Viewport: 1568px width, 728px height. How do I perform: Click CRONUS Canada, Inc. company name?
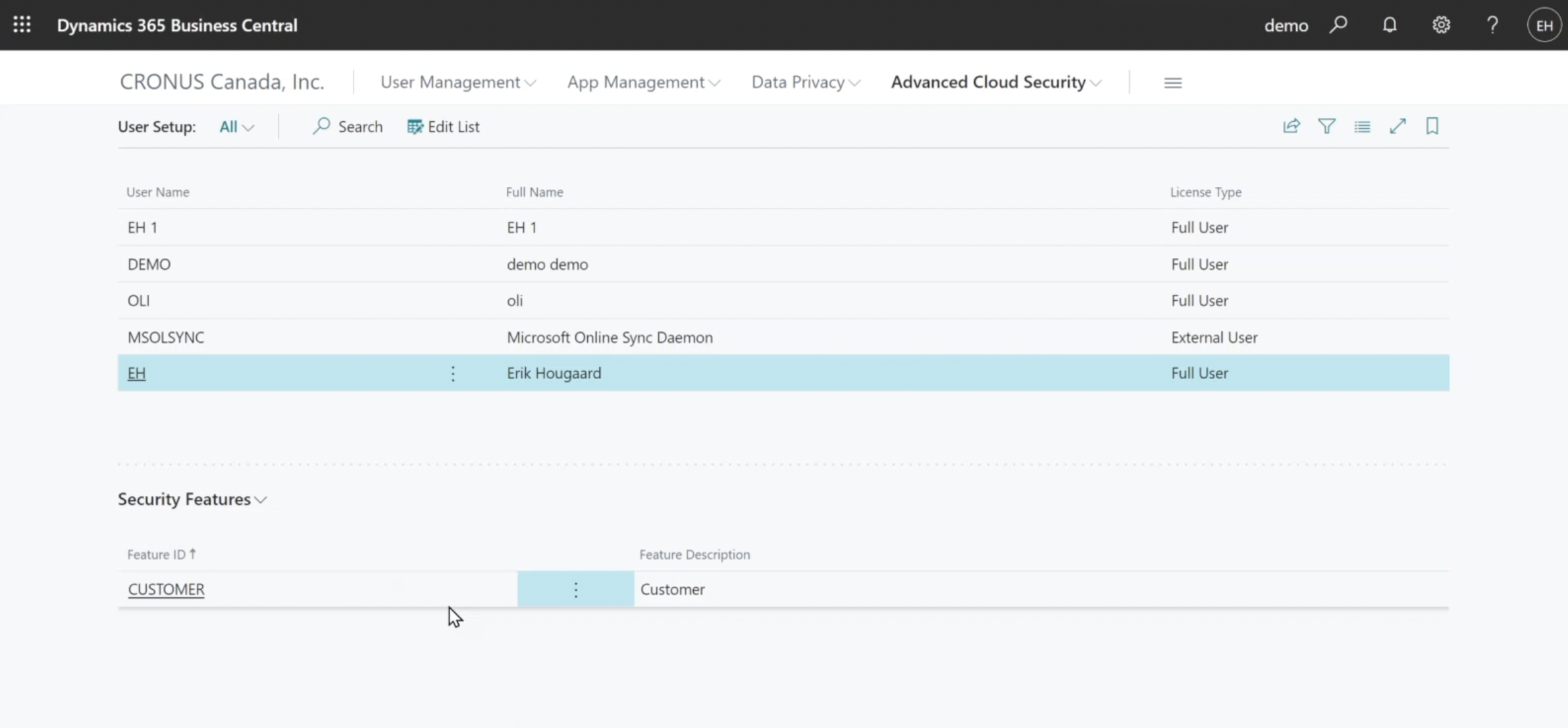[222, 82]
